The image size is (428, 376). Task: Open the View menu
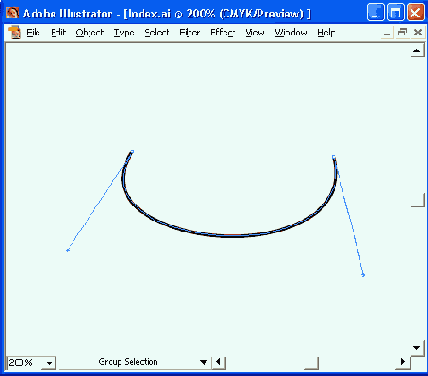tap(255, 33)
